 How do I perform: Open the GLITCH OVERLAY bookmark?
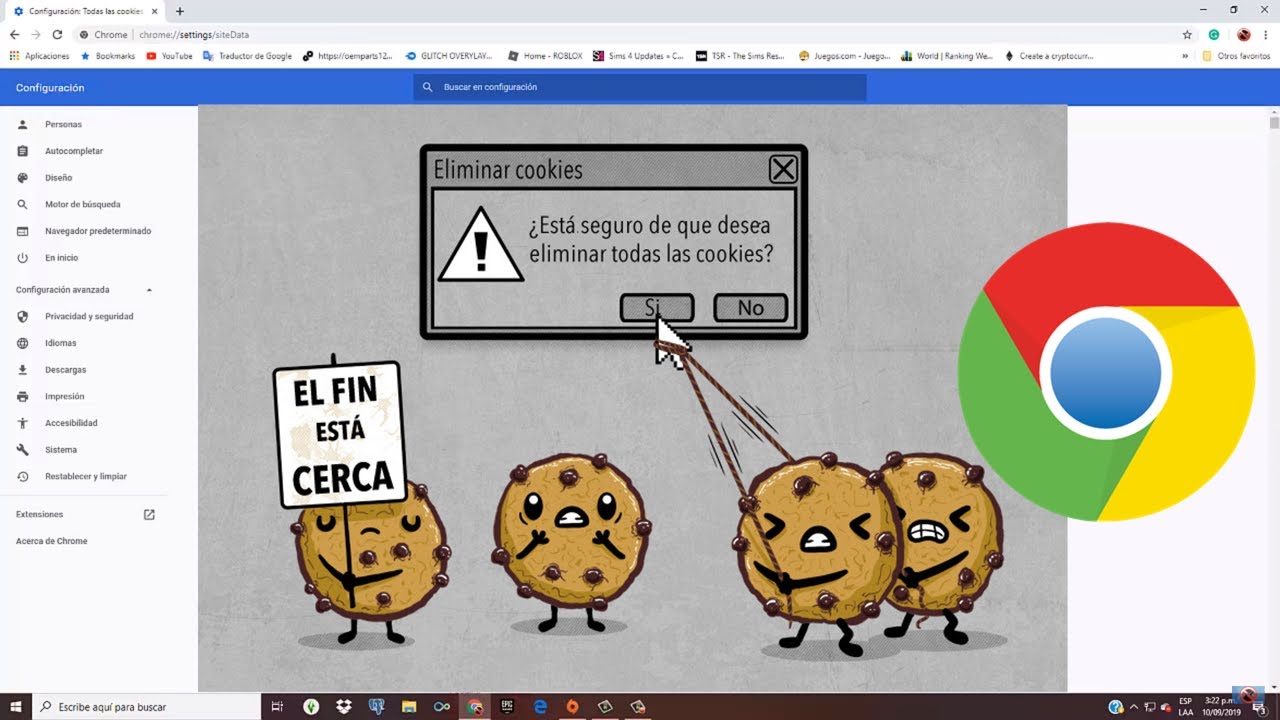pyautogui.click(x=450, y=56)
